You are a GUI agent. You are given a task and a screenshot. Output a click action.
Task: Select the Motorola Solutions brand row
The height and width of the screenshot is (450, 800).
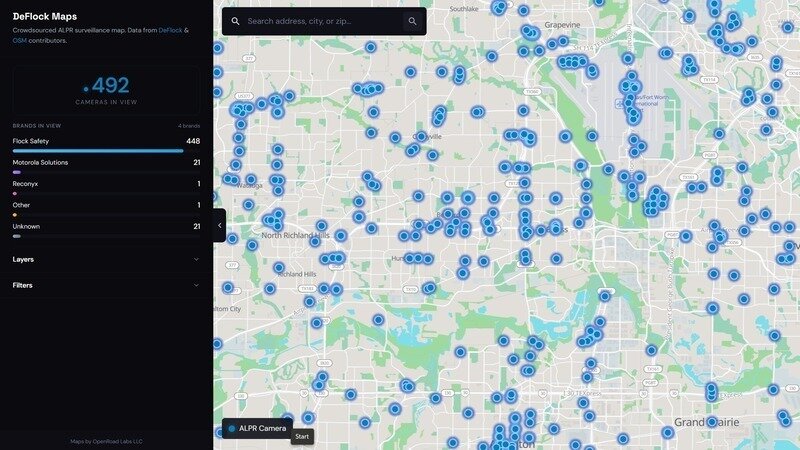106,165
